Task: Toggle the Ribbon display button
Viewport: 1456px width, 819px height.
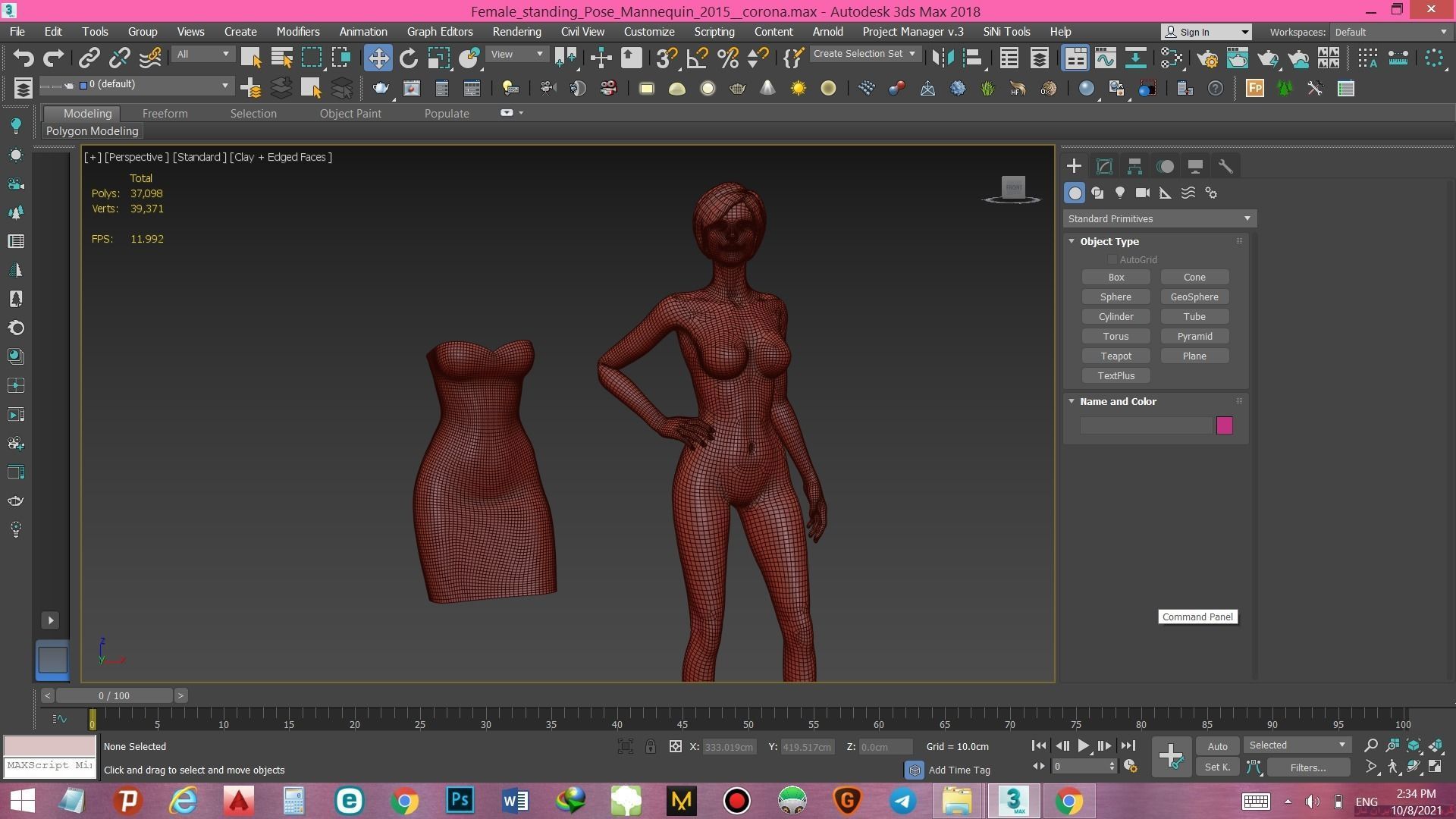Action: click(1075, 58)
